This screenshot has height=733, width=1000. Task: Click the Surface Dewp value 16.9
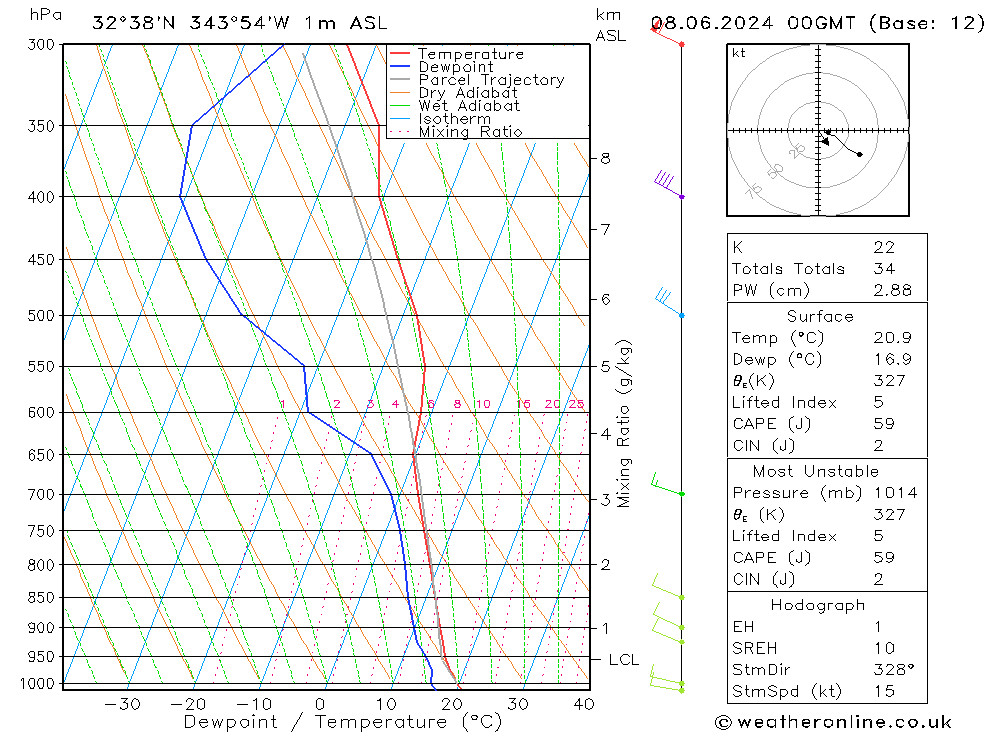point(892,359)
